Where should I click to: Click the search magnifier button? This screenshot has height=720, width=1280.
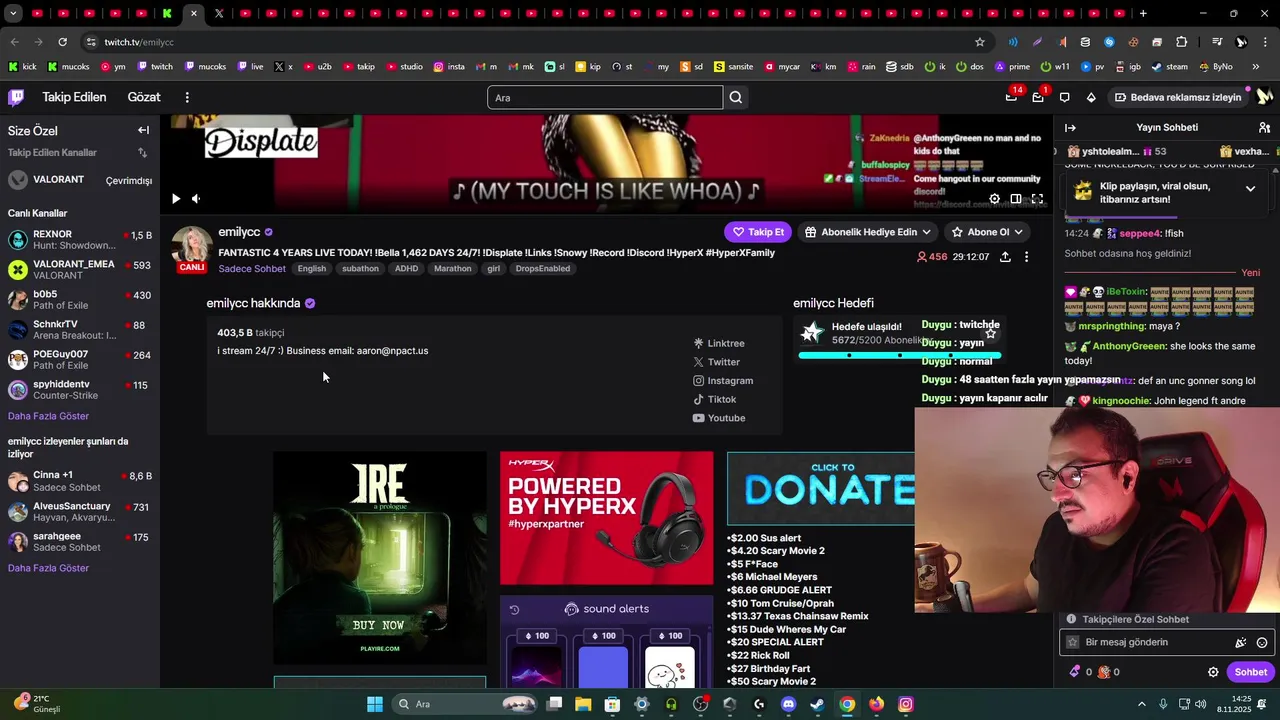(736, 97)
